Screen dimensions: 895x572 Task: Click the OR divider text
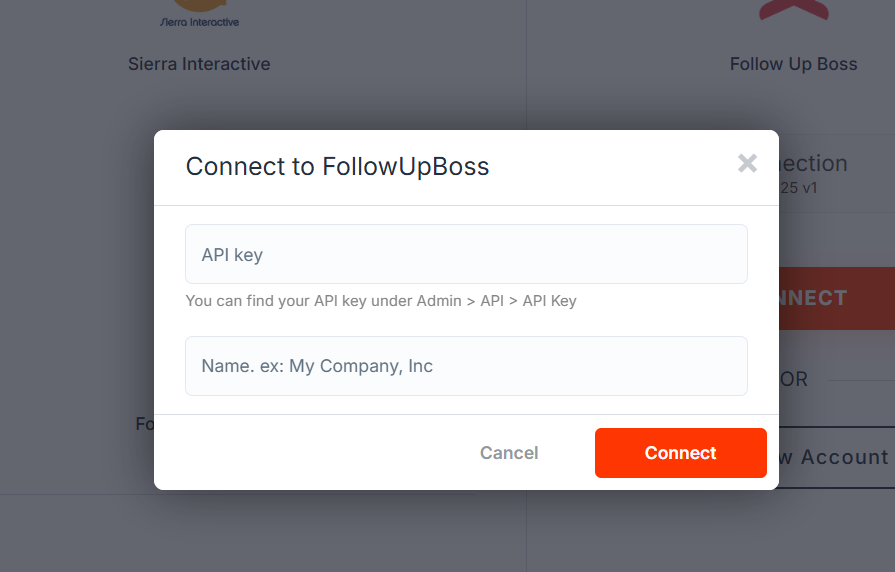pos(795,380)
